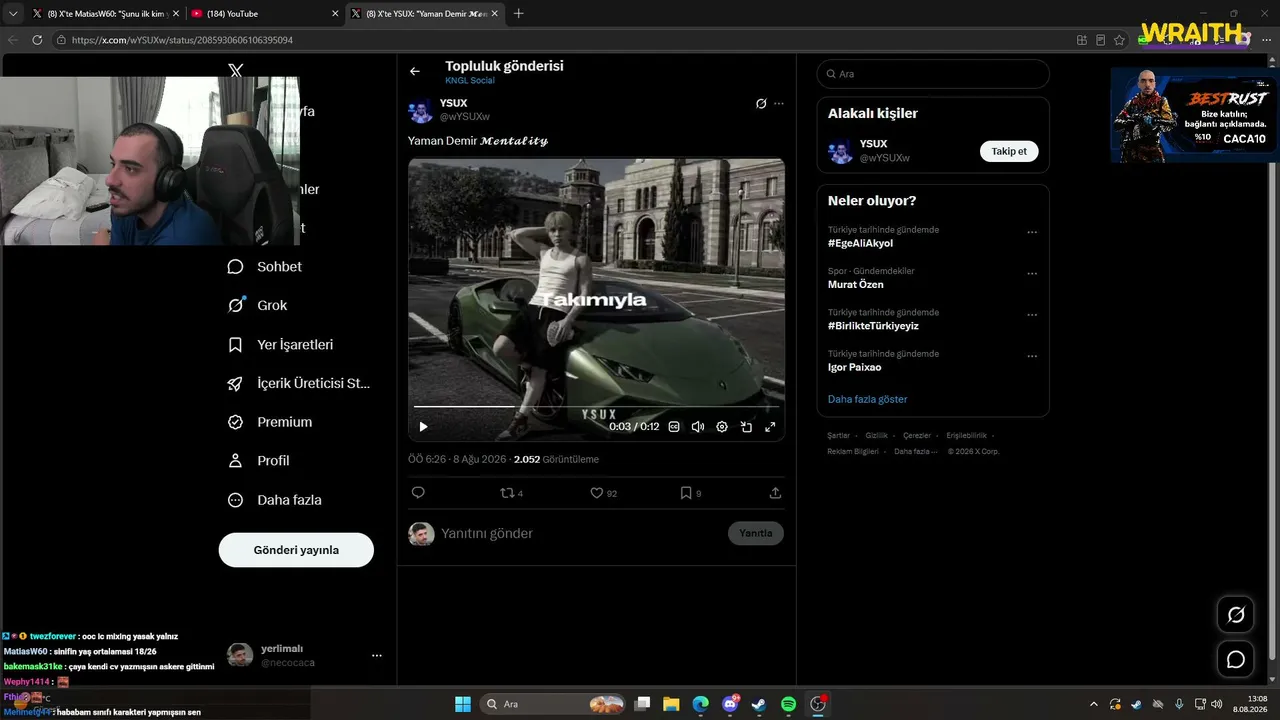Open the Sohbet chat icon in sidebar
This screenshot has height=720, width=1280.
coord(236,267)
